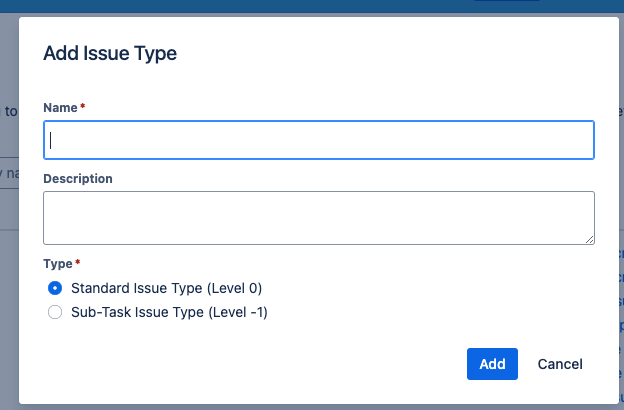This screenshot has height=410, width=624.
Task: Click the empty dialog area left of Add
Action: 255,364
